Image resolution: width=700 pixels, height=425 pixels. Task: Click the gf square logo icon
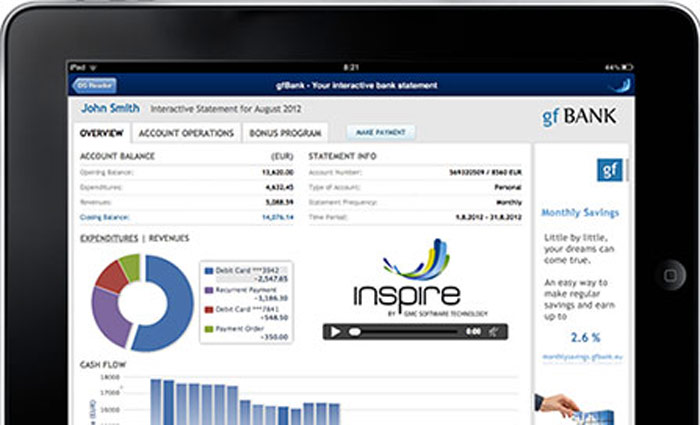pyautogui.click(x=609, y=170)
